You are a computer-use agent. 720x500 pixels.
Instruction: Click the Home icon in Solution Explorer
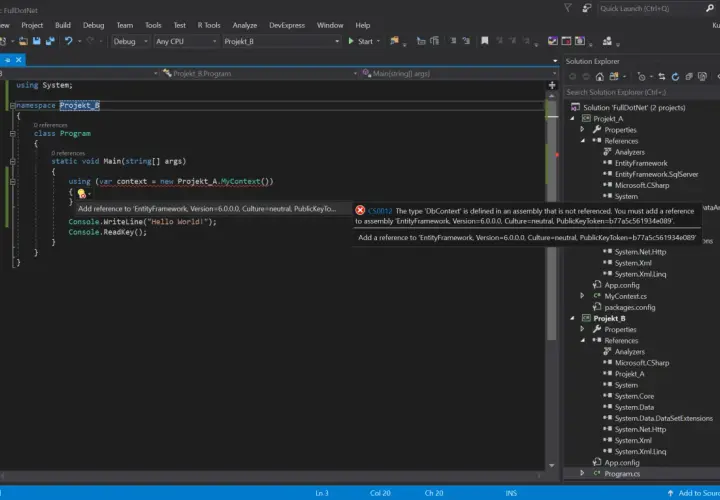[600, 77]
